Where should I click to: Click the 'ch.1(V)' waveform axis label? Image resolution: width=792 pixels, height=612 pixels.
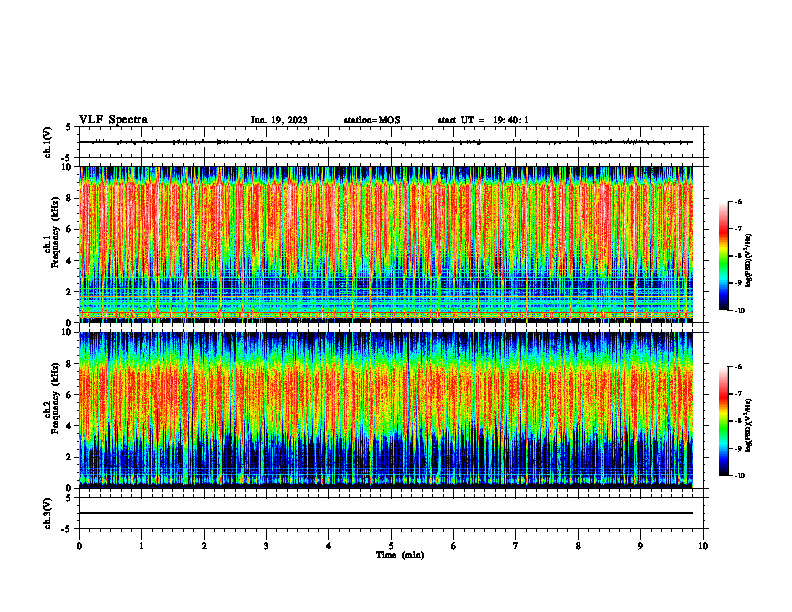(x=47, y=142)
